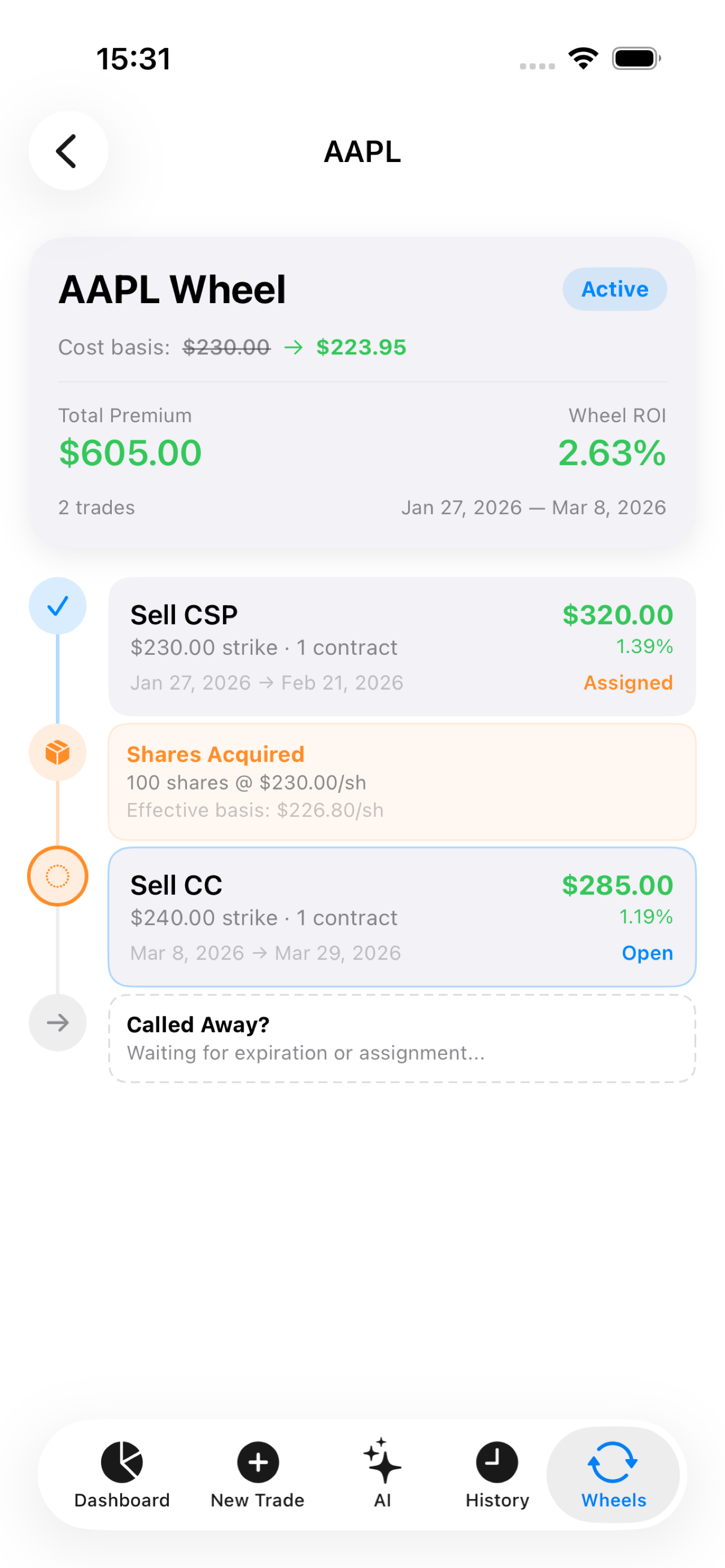This screenshot has width=725, height=1568.
Task: Tap the orange dotted-circle open trade marker
Action: coord(58,876)
